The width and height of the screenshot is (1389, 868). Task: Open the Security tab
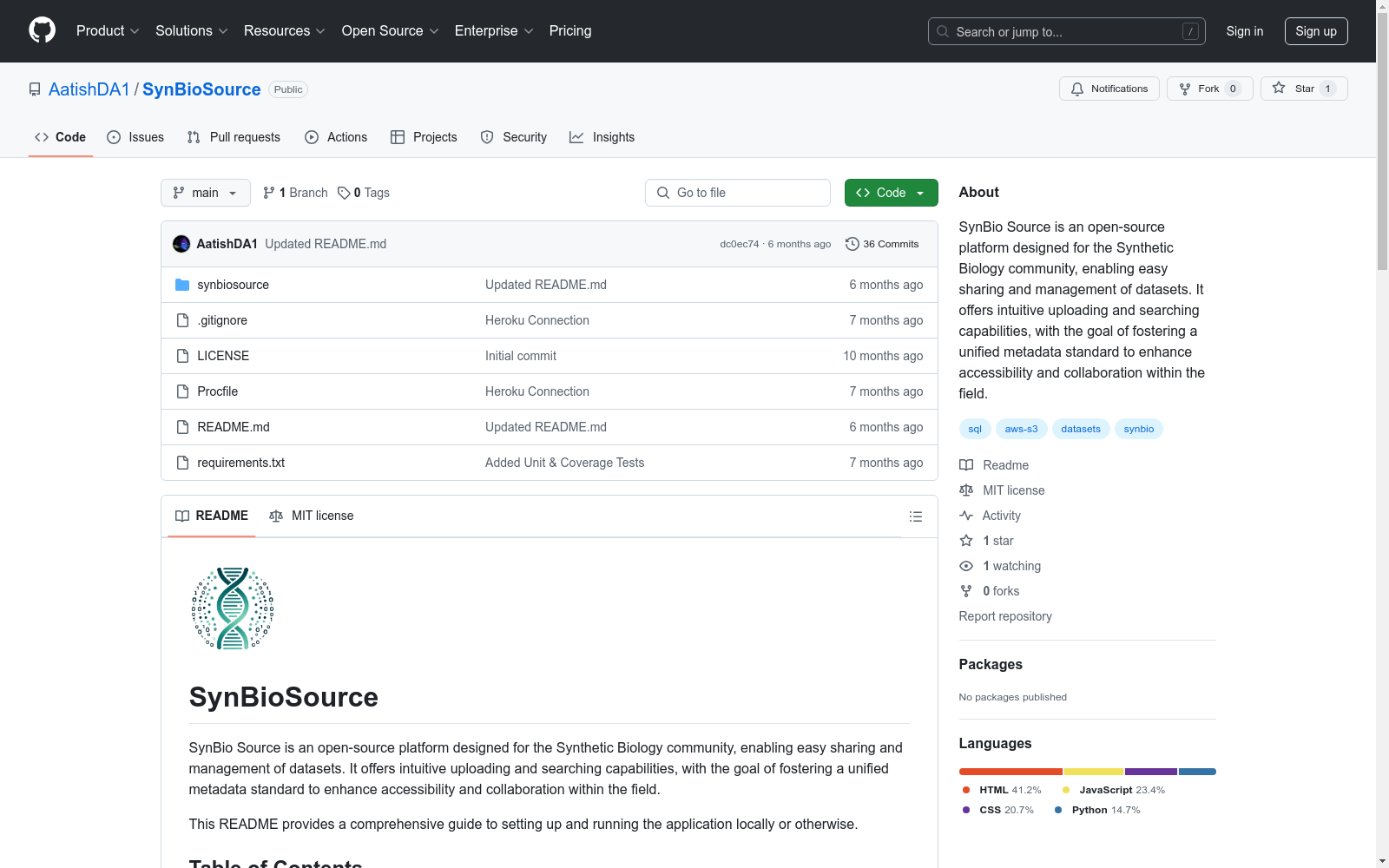tap(514, 137)
